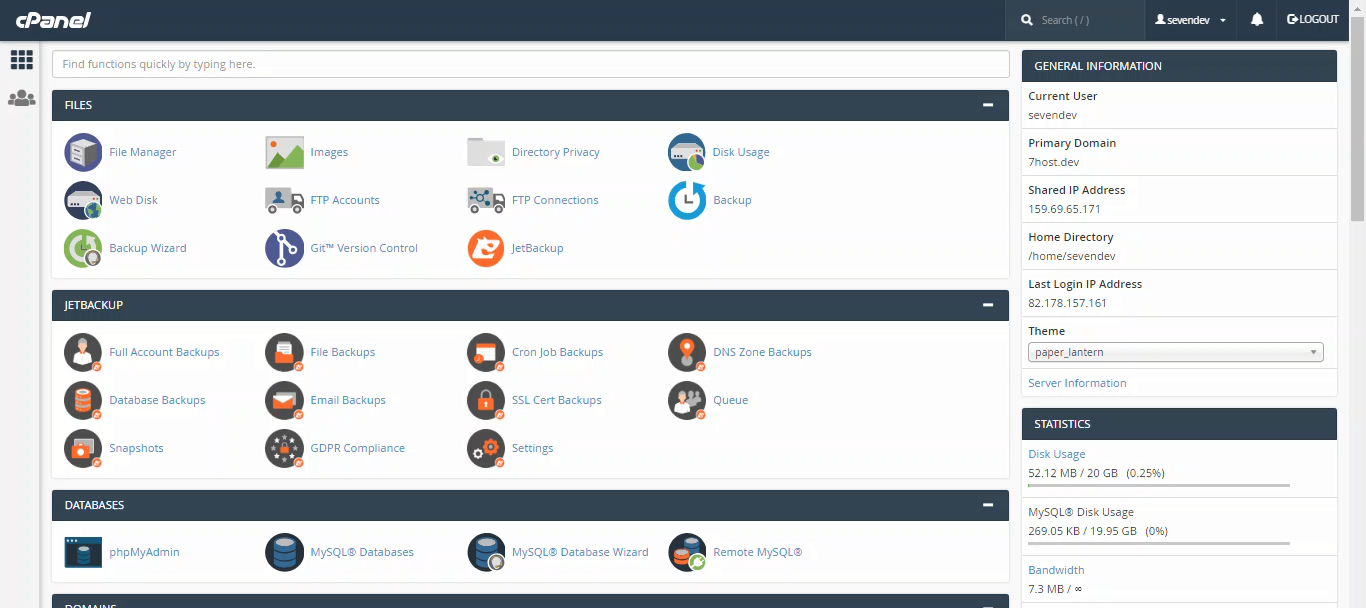Screen dimensions: 1366x608
Task: Click the Git Version Control icon
Action: (x=285, y=248)
